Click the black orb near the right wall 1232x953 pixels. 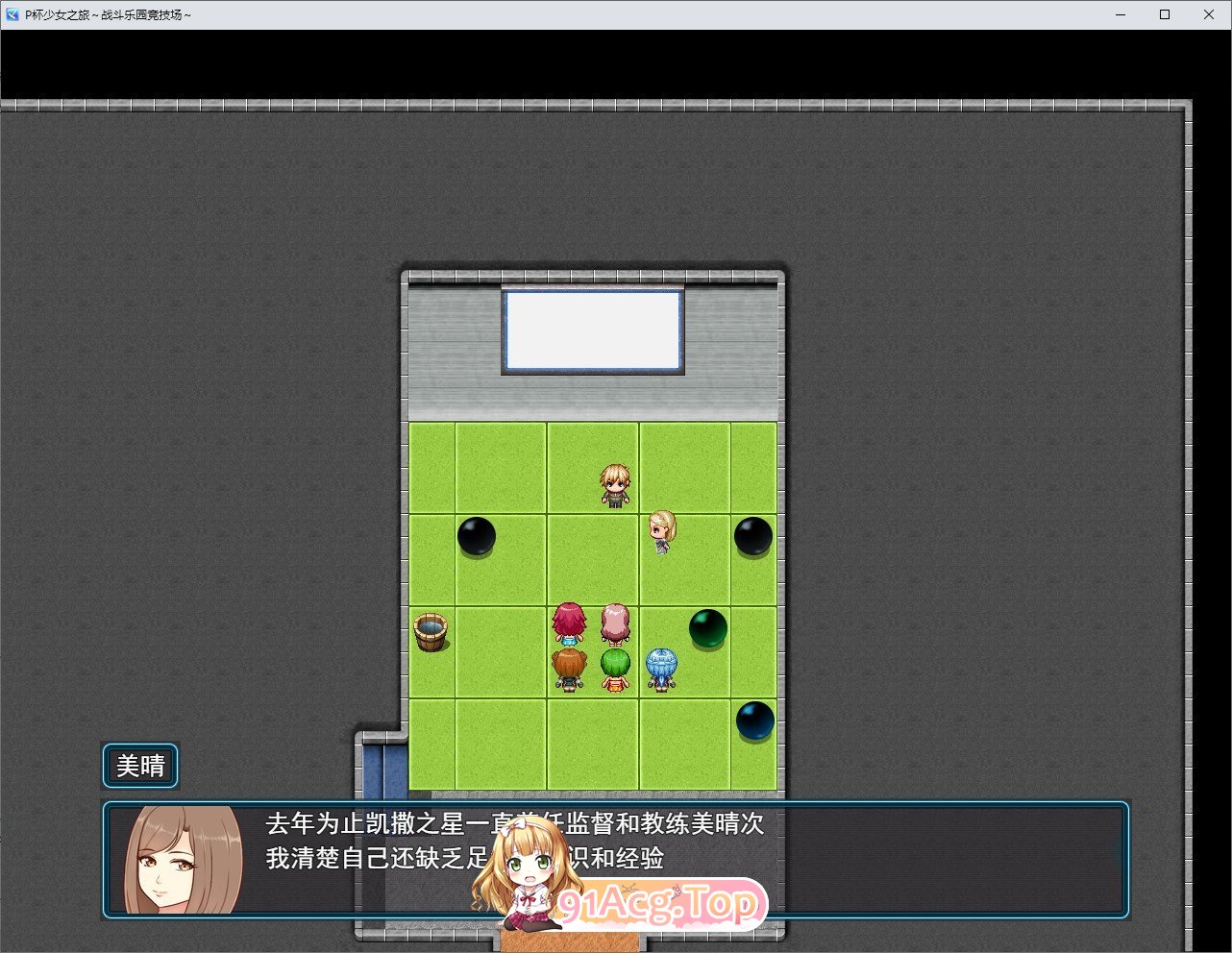pos(753,536)
